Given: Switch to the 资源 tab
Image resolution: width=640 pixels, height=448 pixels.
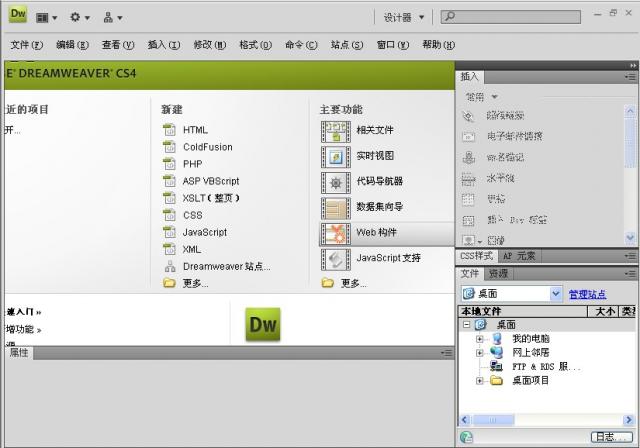Looking at the screenshot, I should [498, 273].
